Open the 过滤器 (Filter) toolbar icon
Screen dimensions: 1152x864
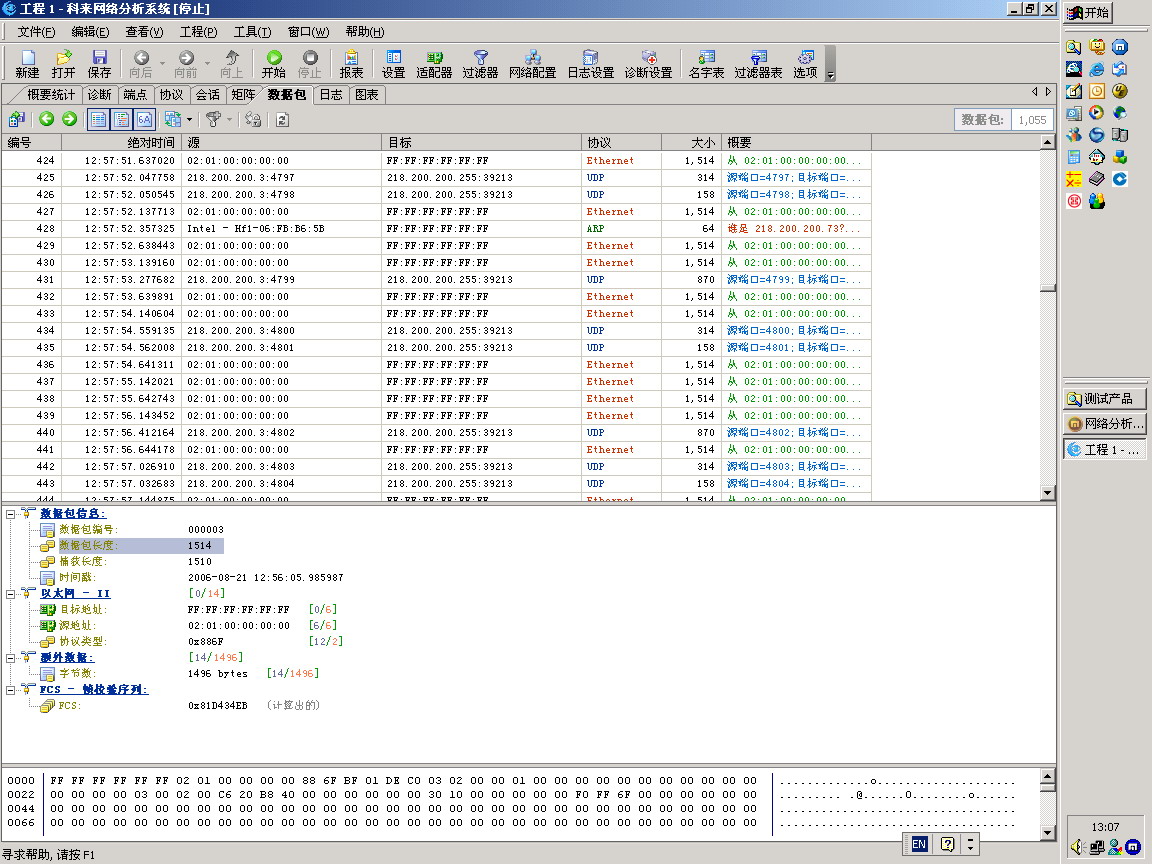480,64
